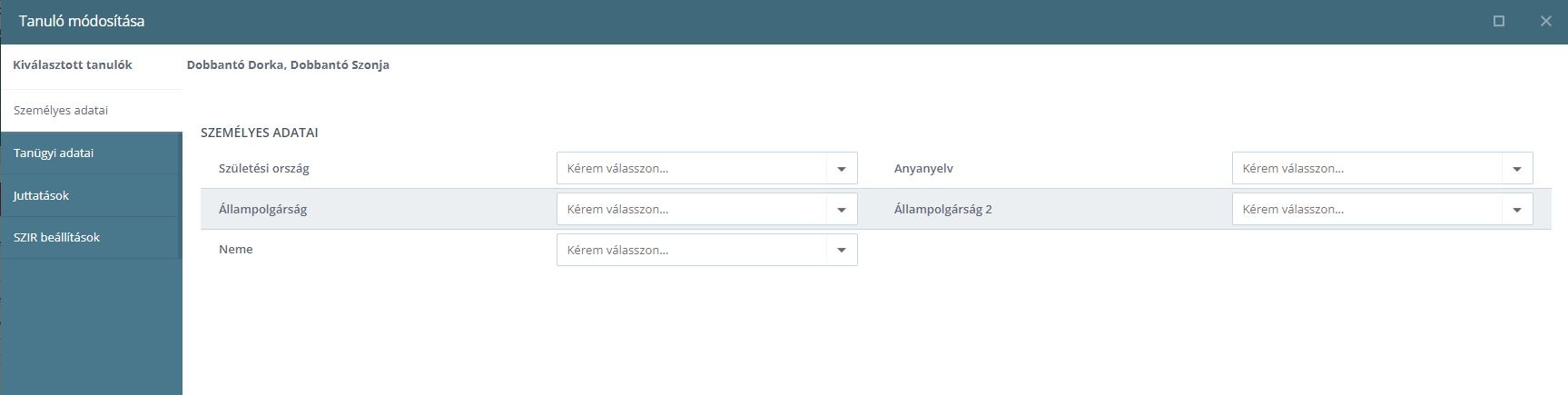This screenshot has height=395, width=1568.
Task: Select the Állampolgárság 2 combo field
Action: pyautogui.click(x=1383, y=210)
